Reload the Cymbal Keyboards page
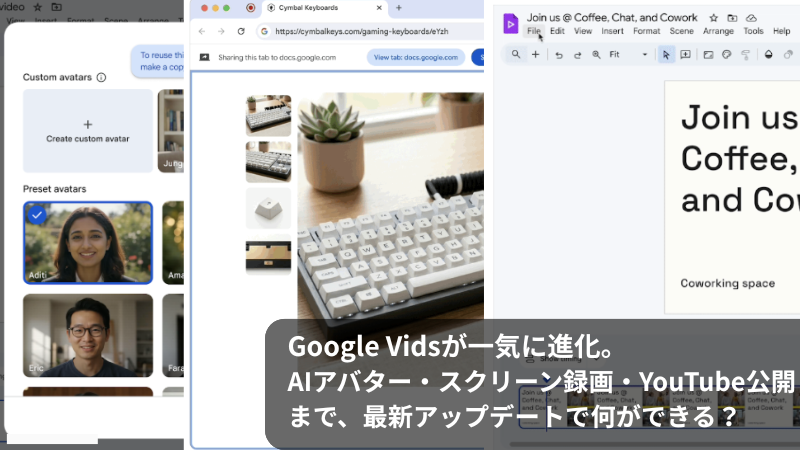This screenshot has width=800, height=450. (240, 31)
